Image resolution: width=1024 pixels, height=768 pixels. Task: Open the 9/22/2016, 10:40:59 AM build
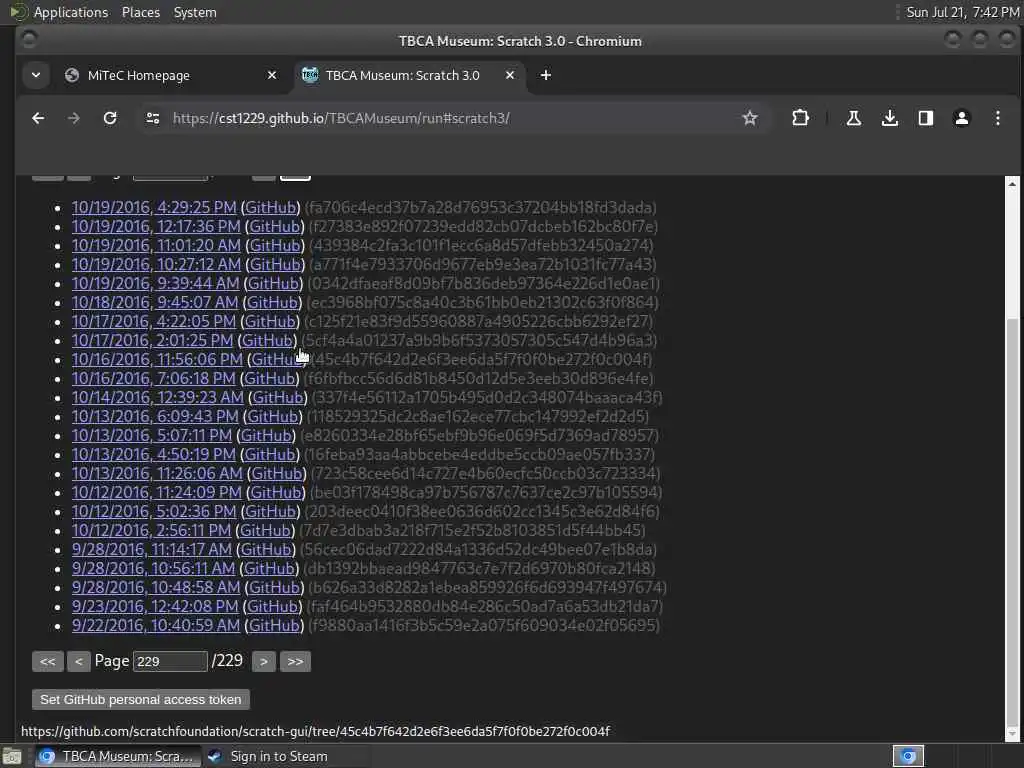(x=155, y=625)
